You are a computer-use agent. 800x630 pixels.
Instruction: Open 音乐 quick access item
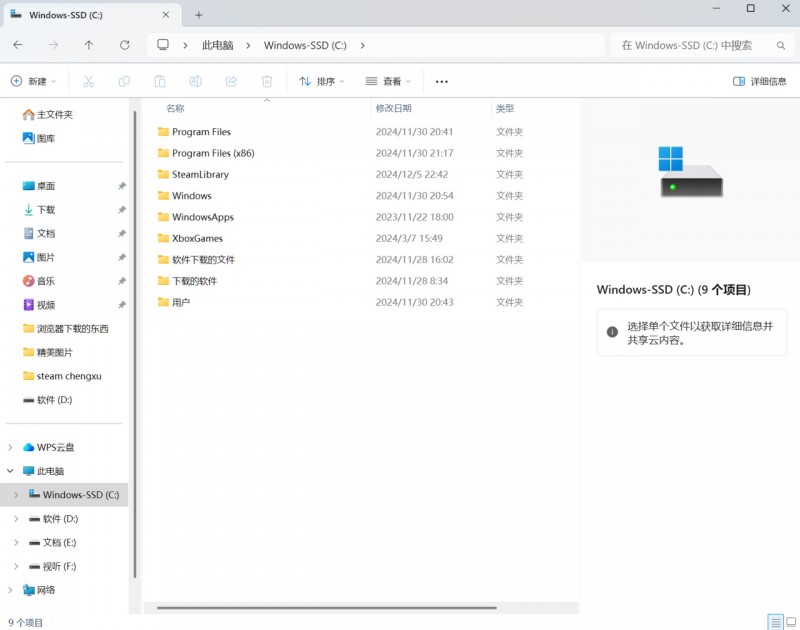39,281
